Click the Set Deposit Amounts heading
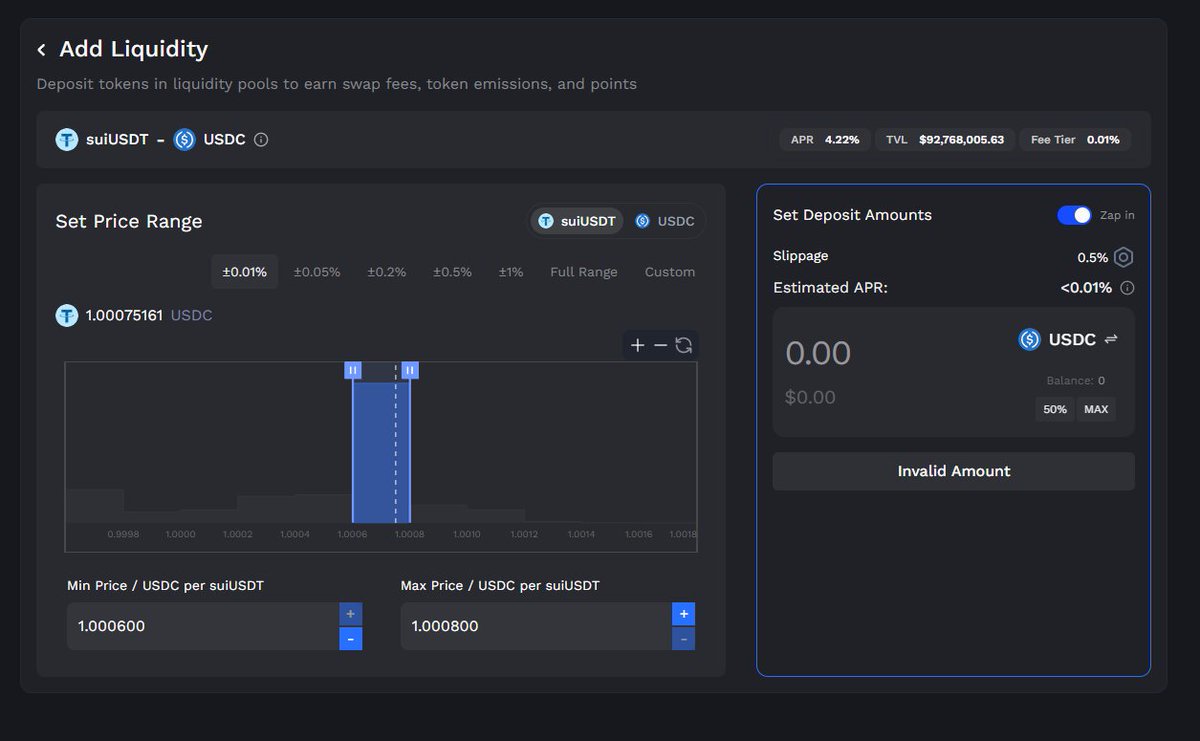The width and height of the screenshot is (1200, 741). pyautogui.click(x=852, y=215)
